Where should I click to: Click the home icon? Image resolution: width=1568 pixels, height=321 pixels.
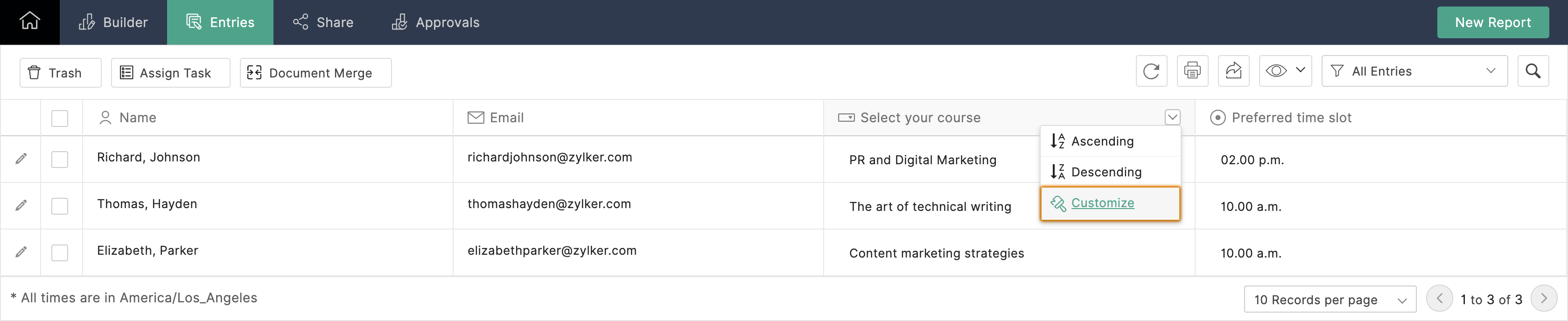coord(29,21)
